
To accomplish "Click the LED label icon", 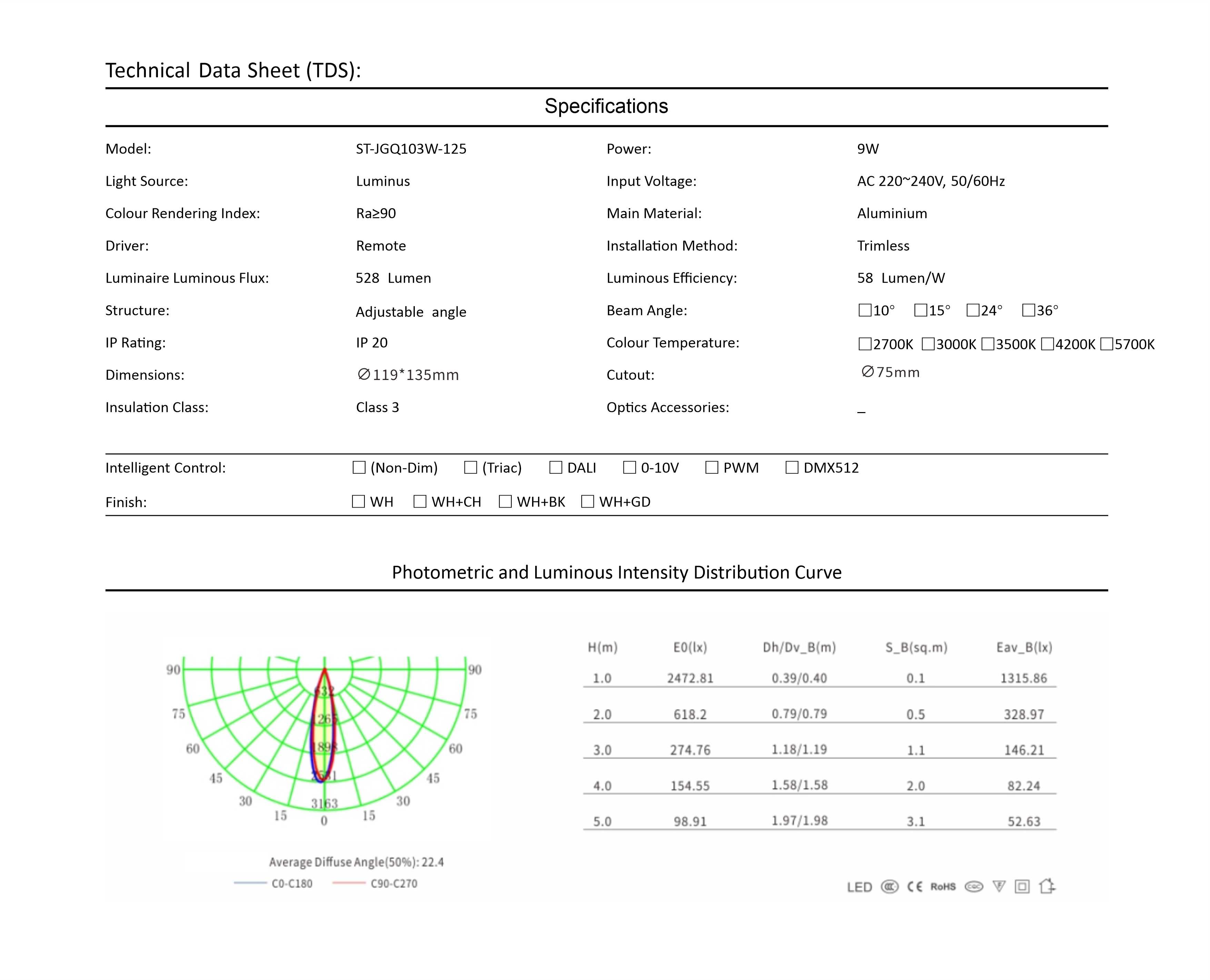I will pyautogui.click(x=860, y=888).
